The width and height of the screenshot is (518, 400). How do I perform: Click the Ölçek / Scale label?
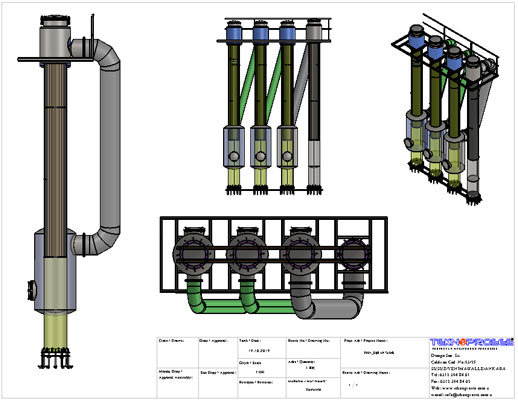coord(250,363)
